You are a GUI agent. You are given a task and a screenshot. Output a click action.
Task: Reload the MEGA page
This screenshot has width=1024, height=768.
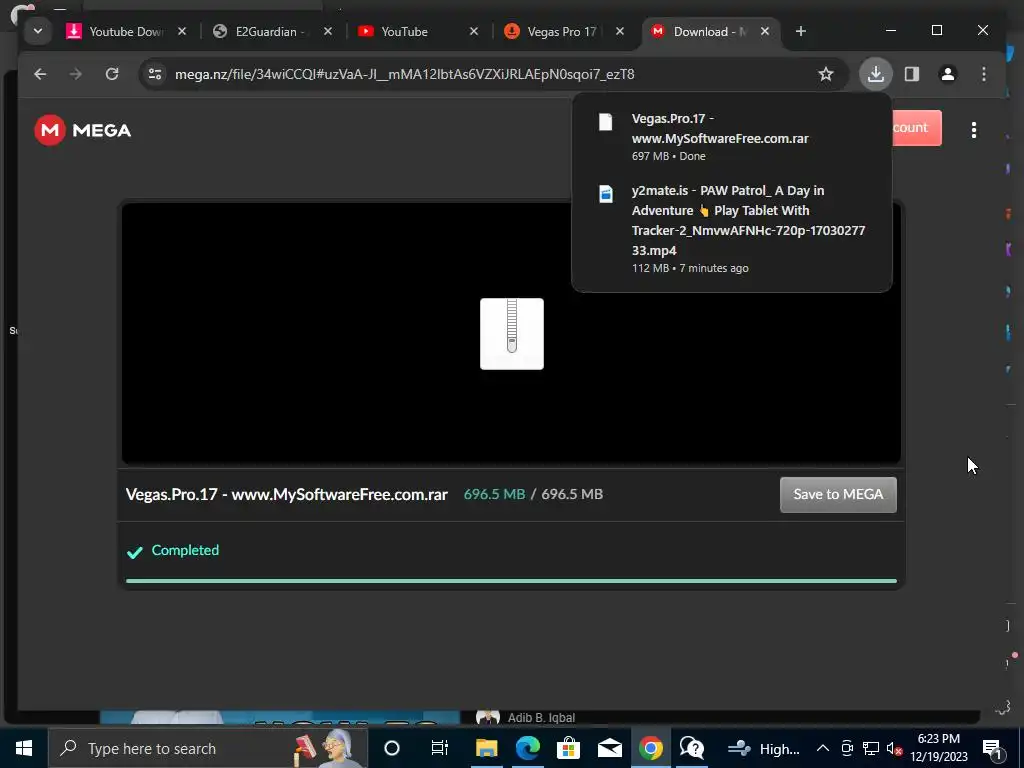click(x=112, y=74)
